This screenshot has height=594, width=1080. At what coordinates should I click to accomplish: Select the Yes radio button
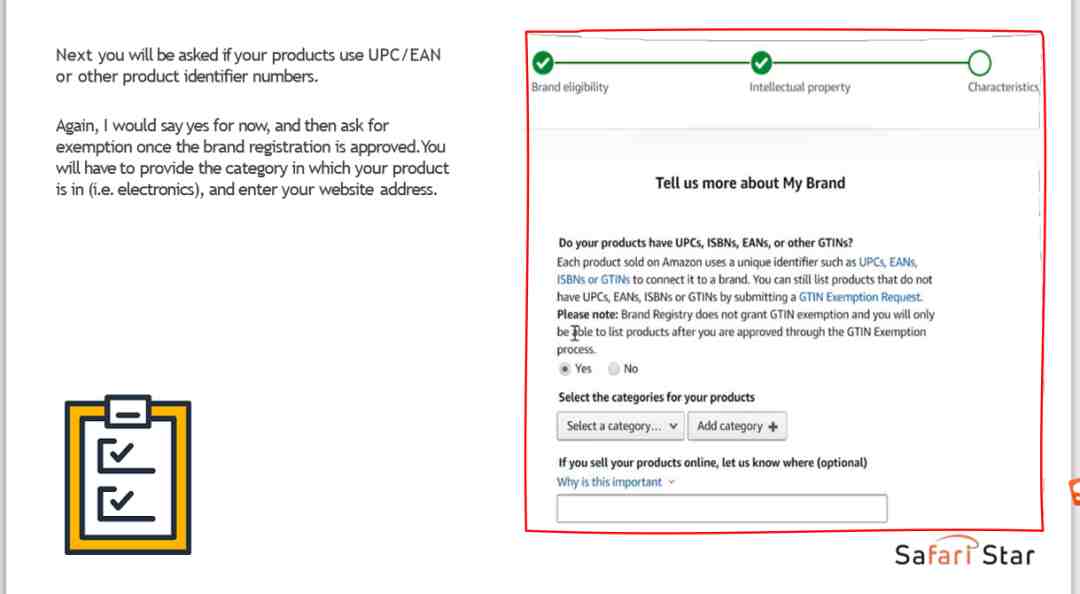565,369
